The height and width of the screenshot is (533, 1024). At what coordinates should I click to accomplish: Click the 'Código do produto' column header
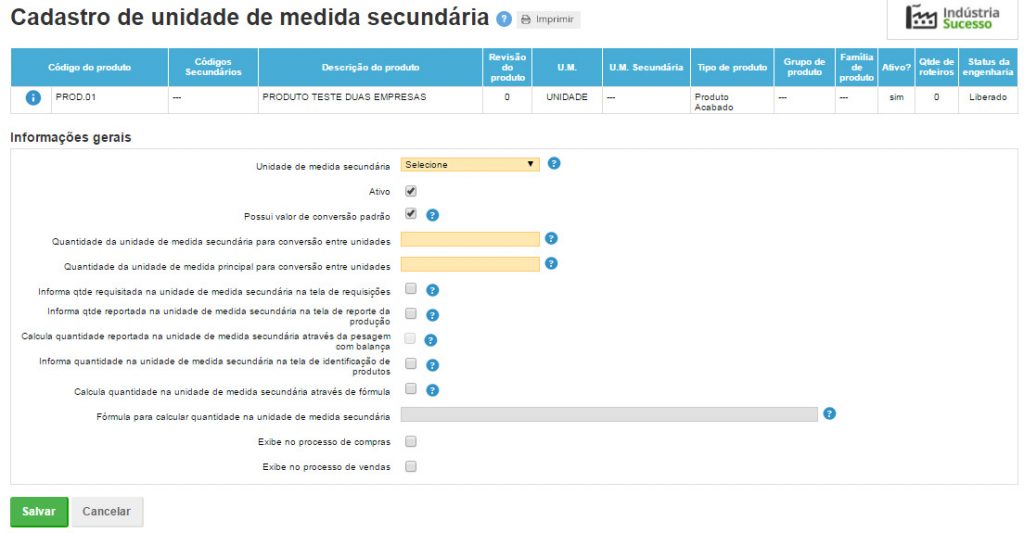[90, 68]
